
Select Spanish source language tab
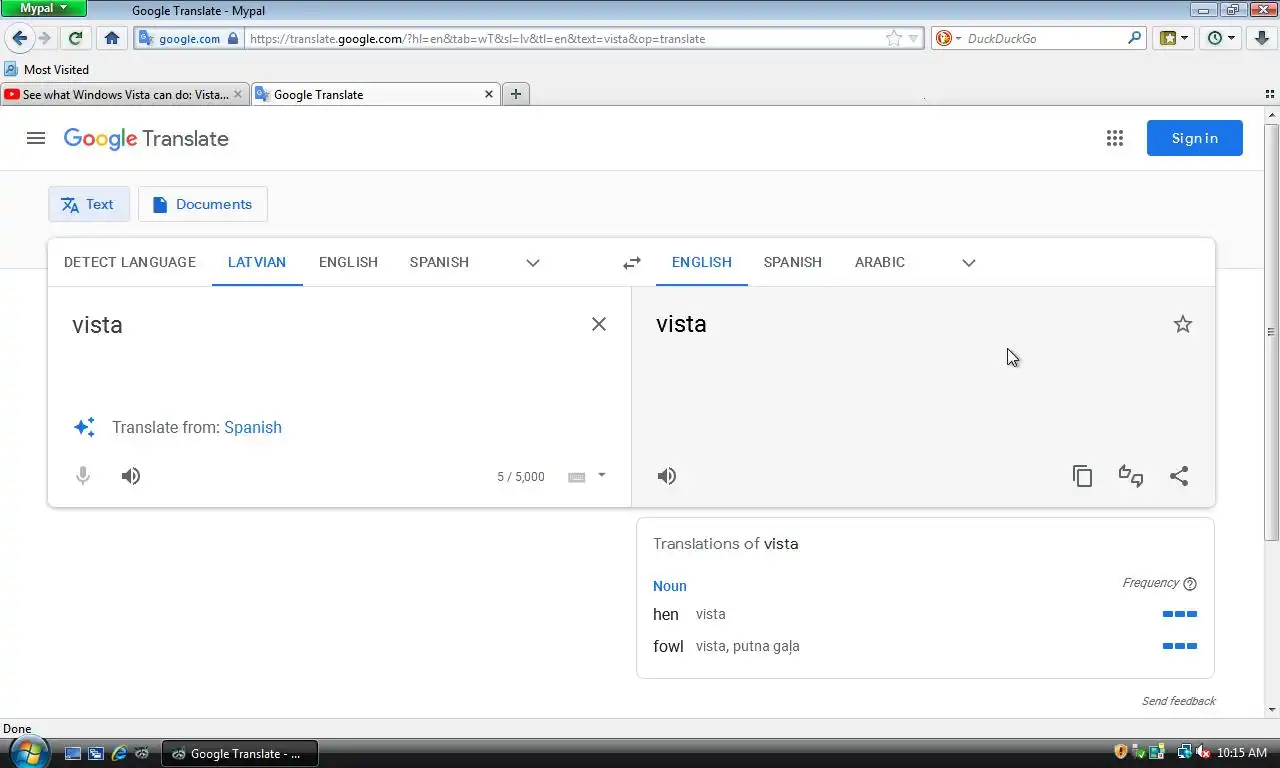tap(439, 262)
